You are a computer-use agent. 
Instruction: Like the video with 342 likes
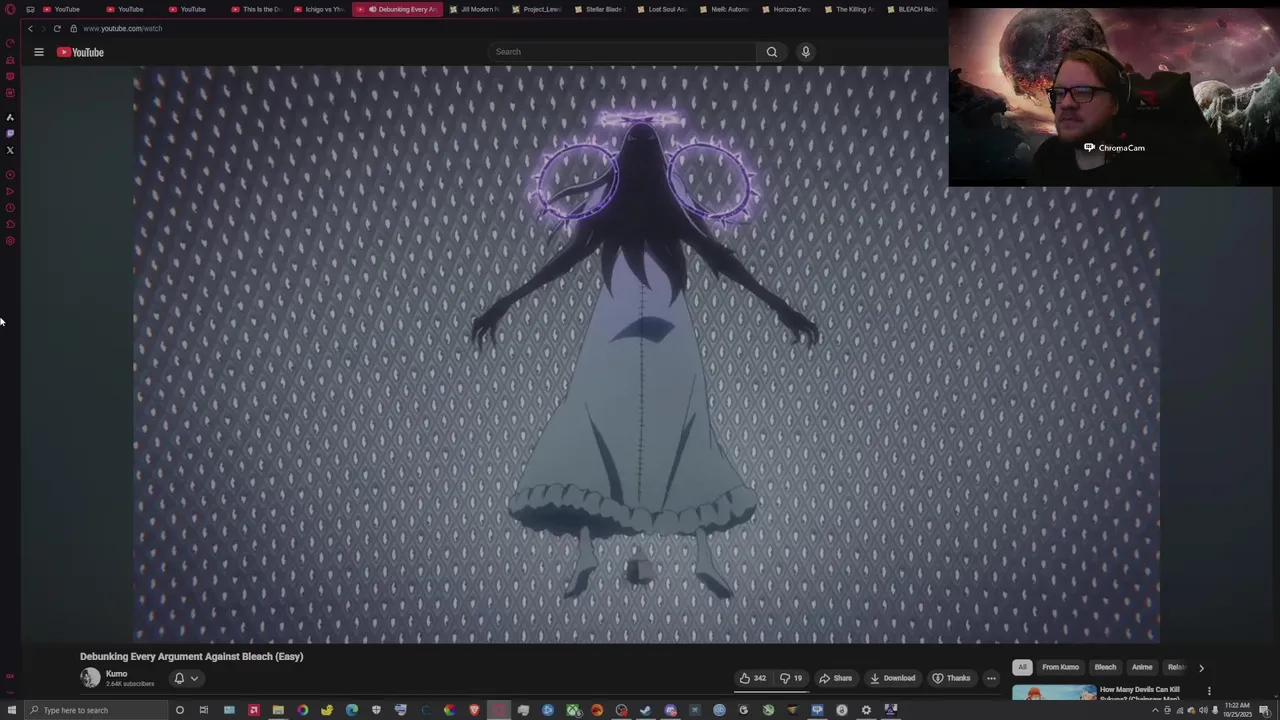(752, 678)
